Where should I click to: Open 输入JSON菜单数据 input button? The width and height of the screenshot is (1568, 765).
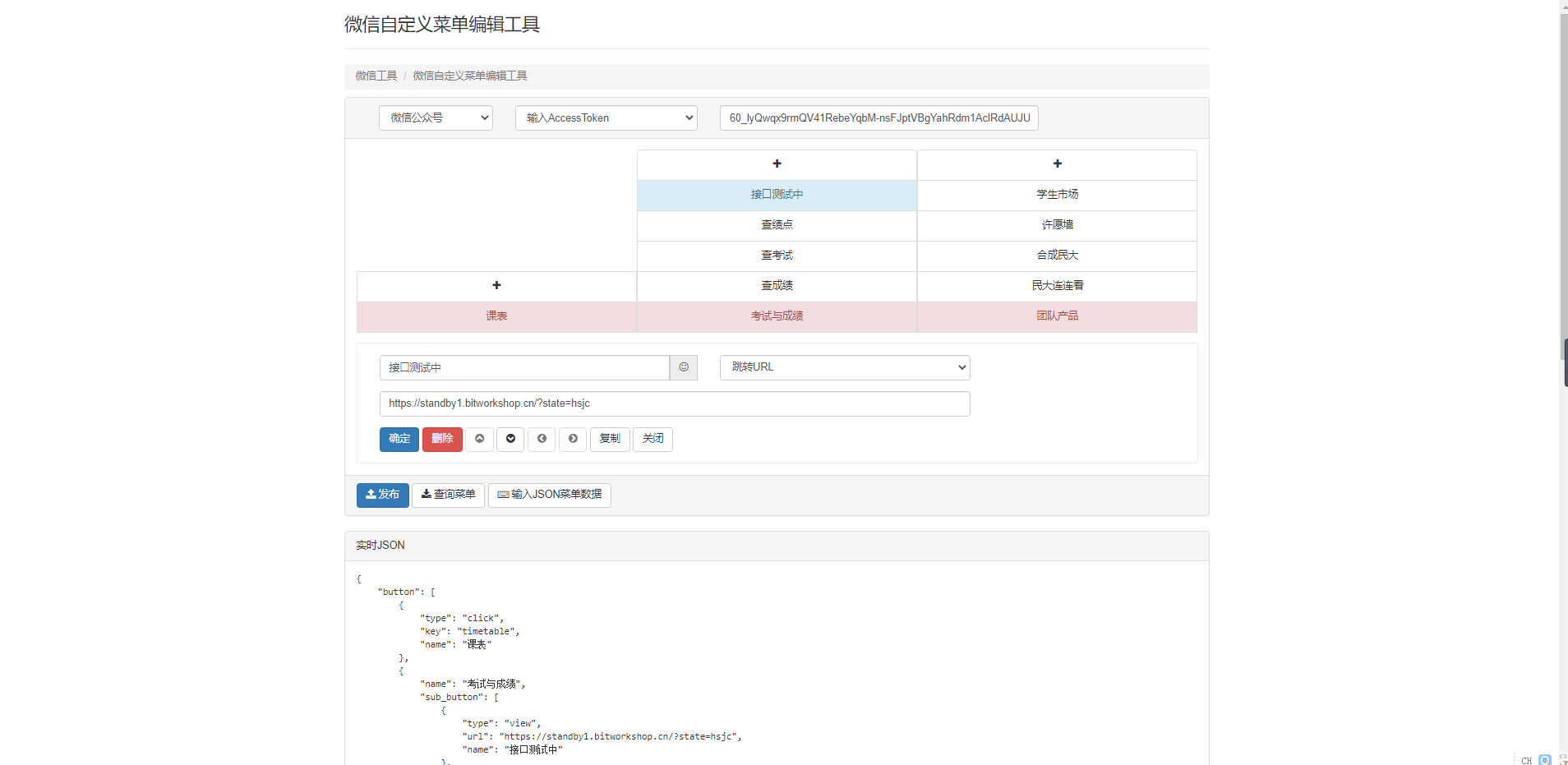550,495
